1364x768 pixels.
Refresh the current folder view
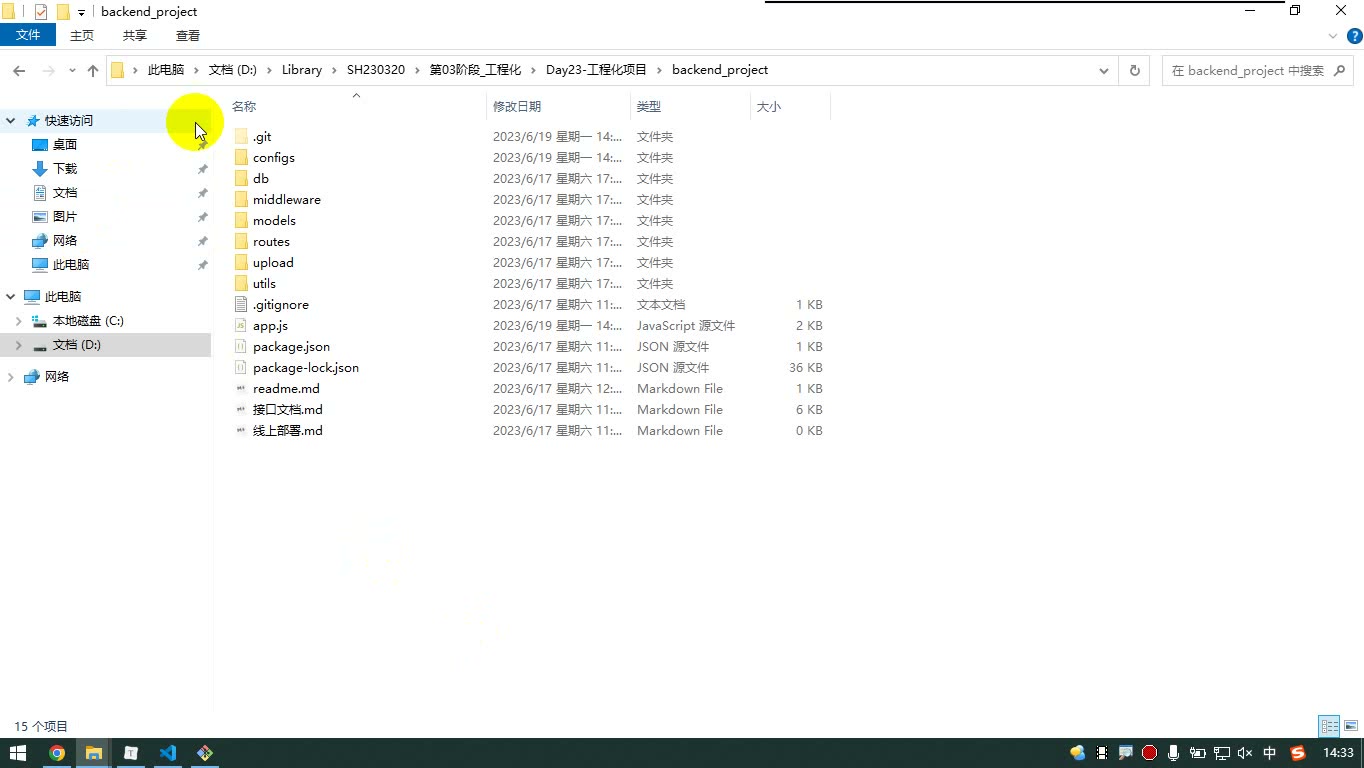click(1134, 70)
